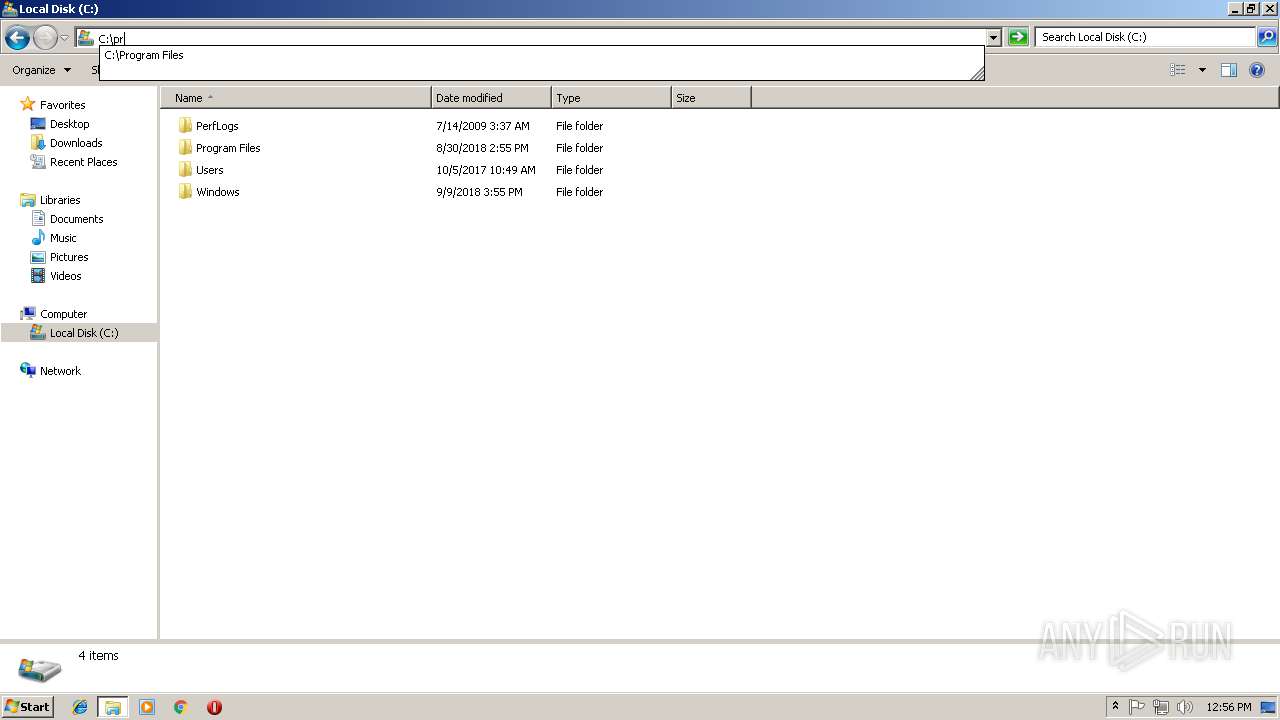Screen dimensions: 1280x720
Task: Open the Pictures library
Action: (69, 257)
